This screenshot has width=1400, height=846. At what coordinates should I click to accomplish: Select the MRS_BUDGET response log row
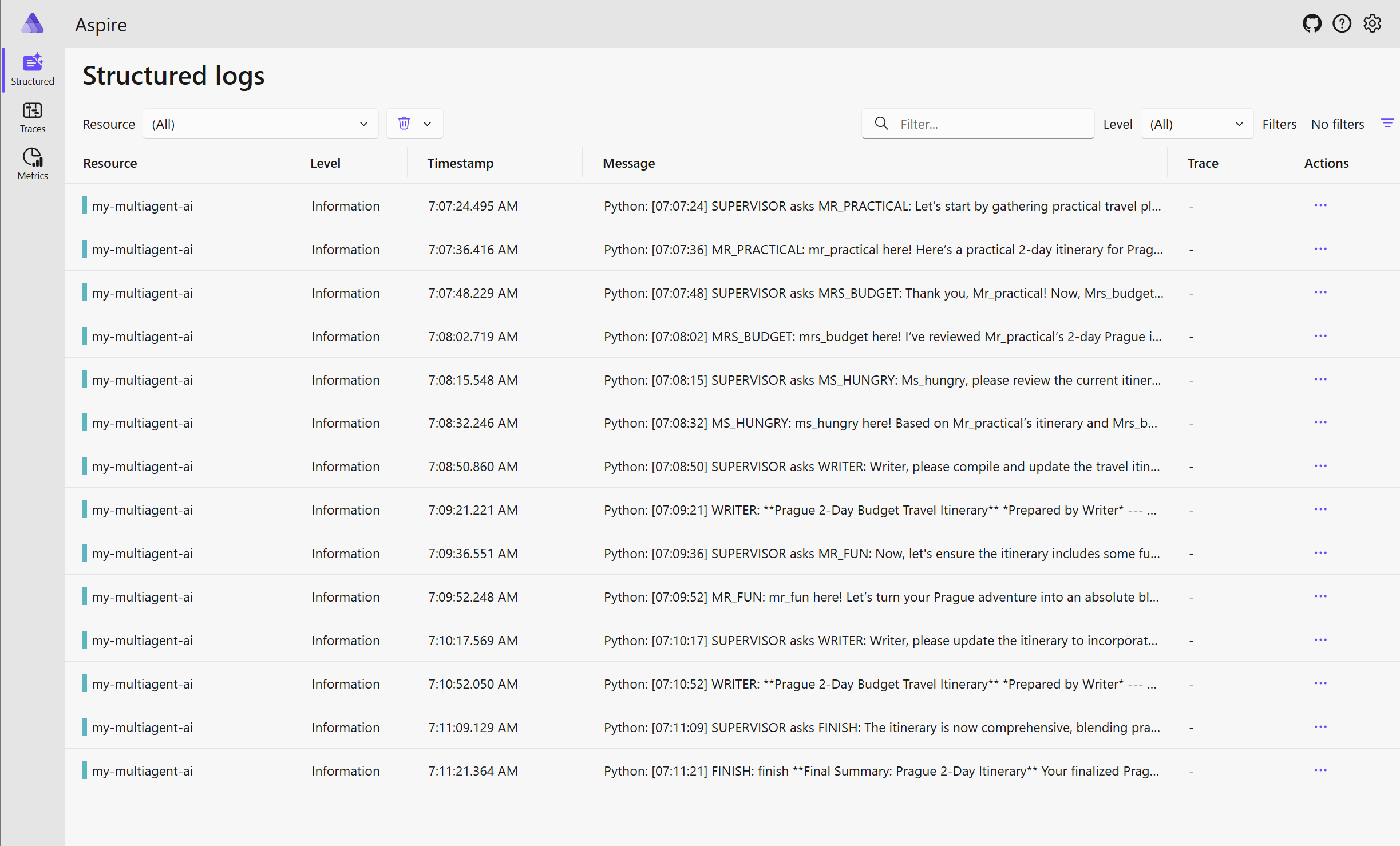pyautogui.click(x=733, y=336)
